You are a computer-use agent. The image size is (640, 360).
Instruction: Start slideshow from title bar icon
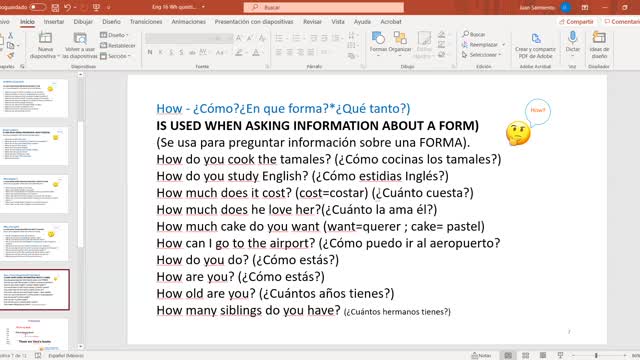coord(96,7)
